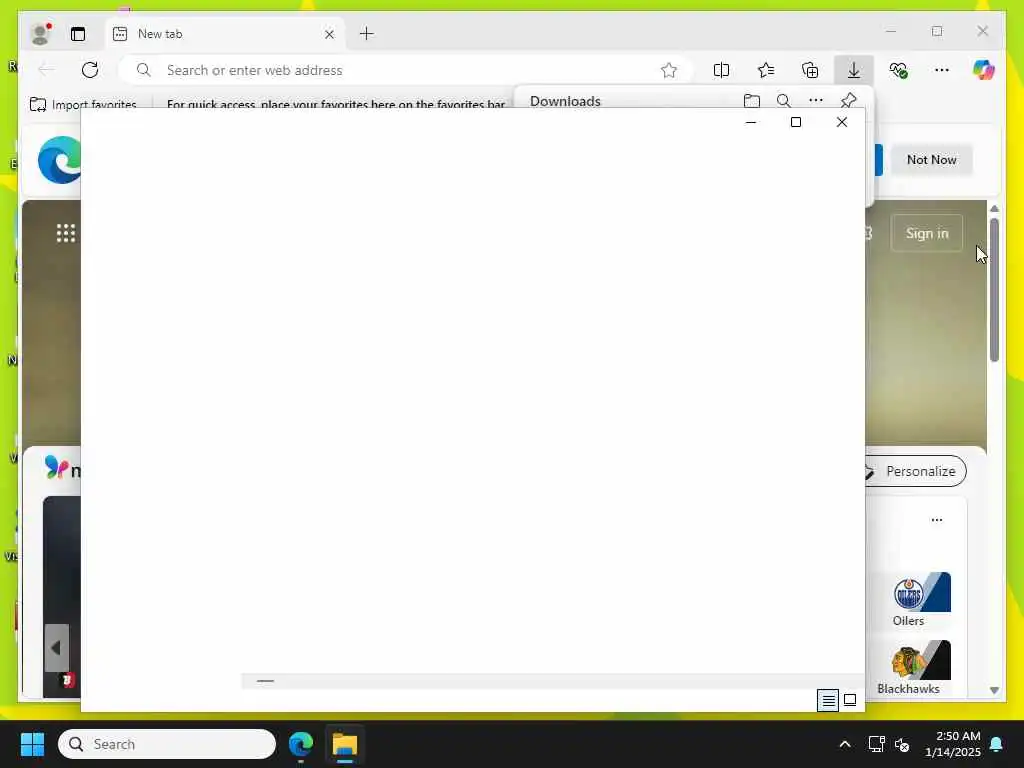1024x768 pixels.
Task: Open Microsoft Edge from taskbar
Action: [x=301, y=744]
